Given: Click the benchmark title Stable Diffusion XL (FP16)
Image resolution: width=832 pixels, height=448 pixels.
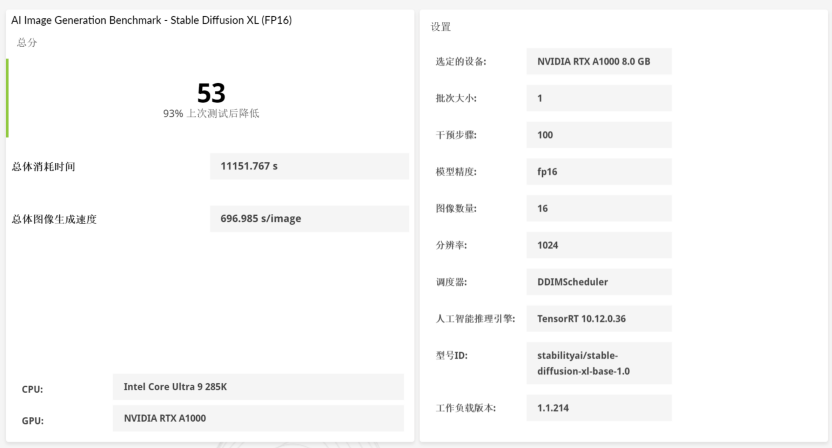Looking at the screenshot, I should coord(151,20).
